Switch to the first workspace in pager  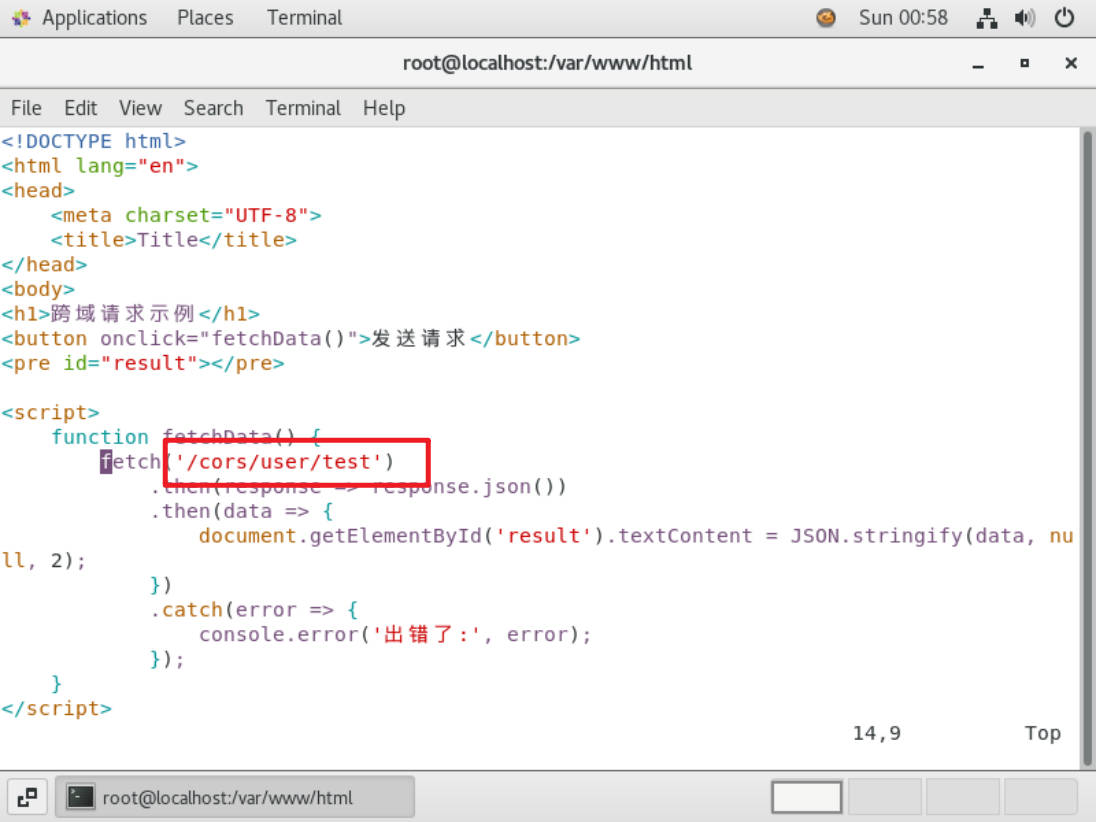click(807, 797)
